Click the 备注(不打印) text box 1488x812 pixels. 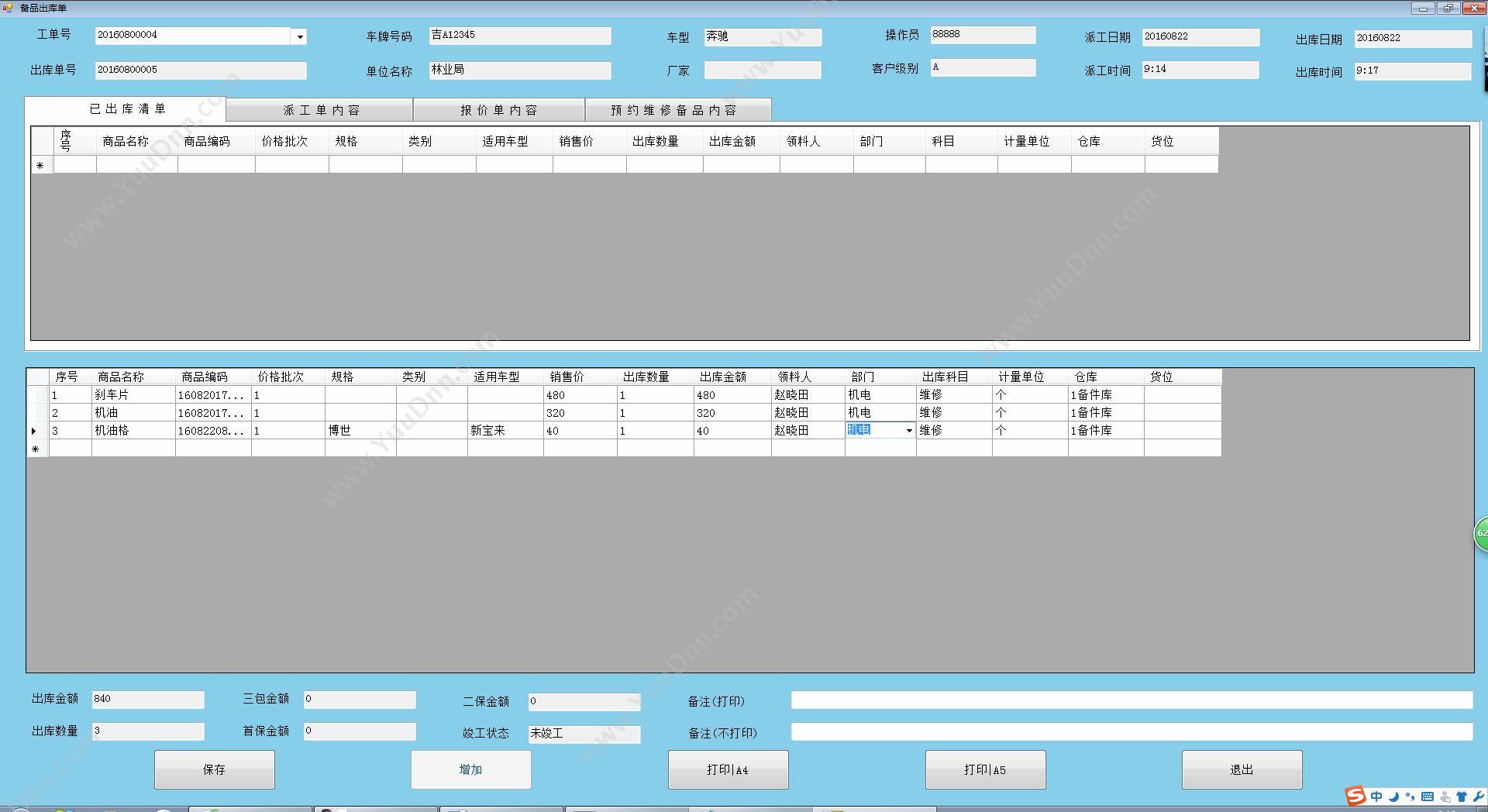(1131, 732)
